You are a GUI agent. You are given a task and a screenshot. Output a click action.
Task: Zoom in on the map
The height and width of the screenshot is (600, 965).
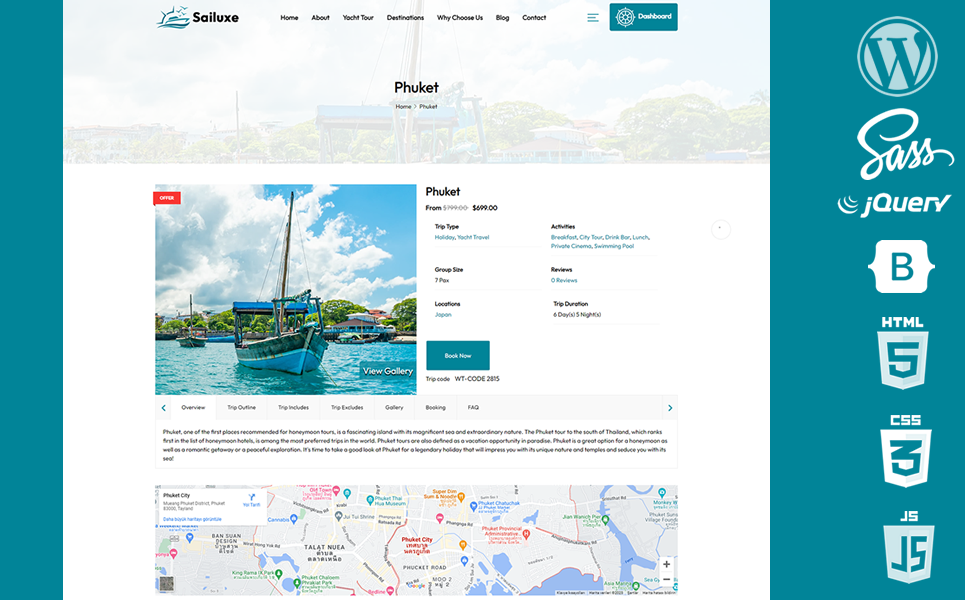point(666,564)
